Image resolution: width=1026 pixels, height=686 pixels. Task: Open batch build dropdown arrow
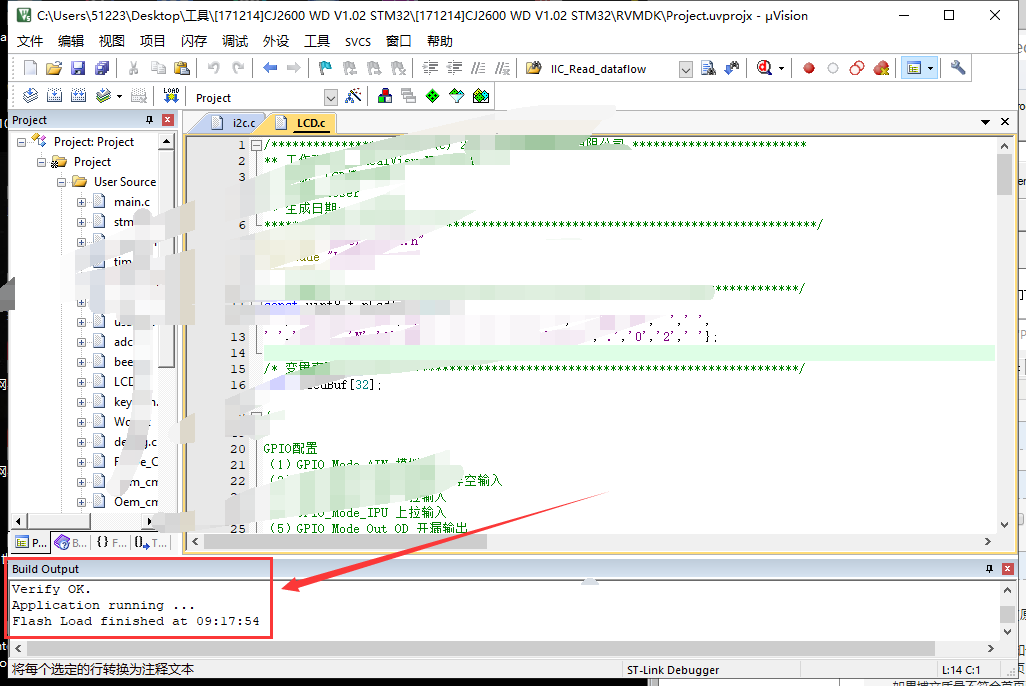(x=119, y=96)
